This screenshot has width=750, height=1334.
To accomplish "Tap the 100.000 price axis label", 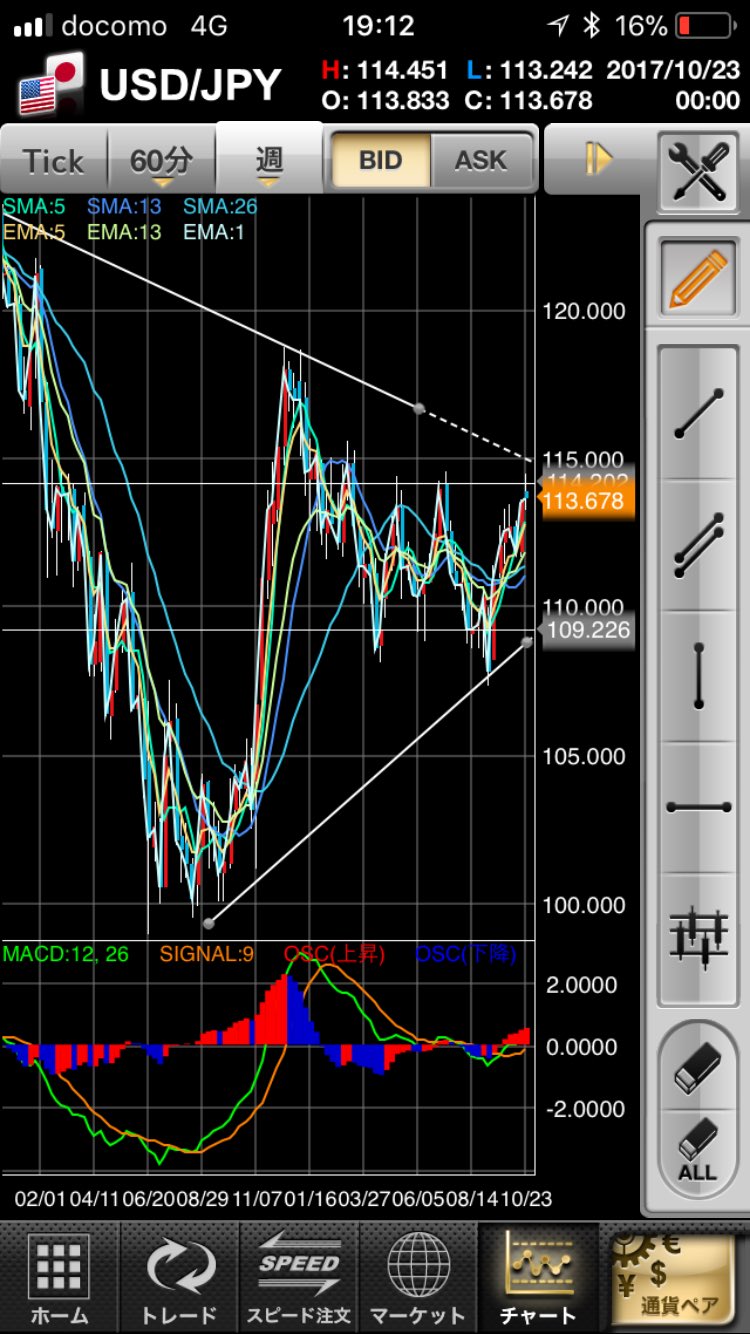I will [584, 905].
